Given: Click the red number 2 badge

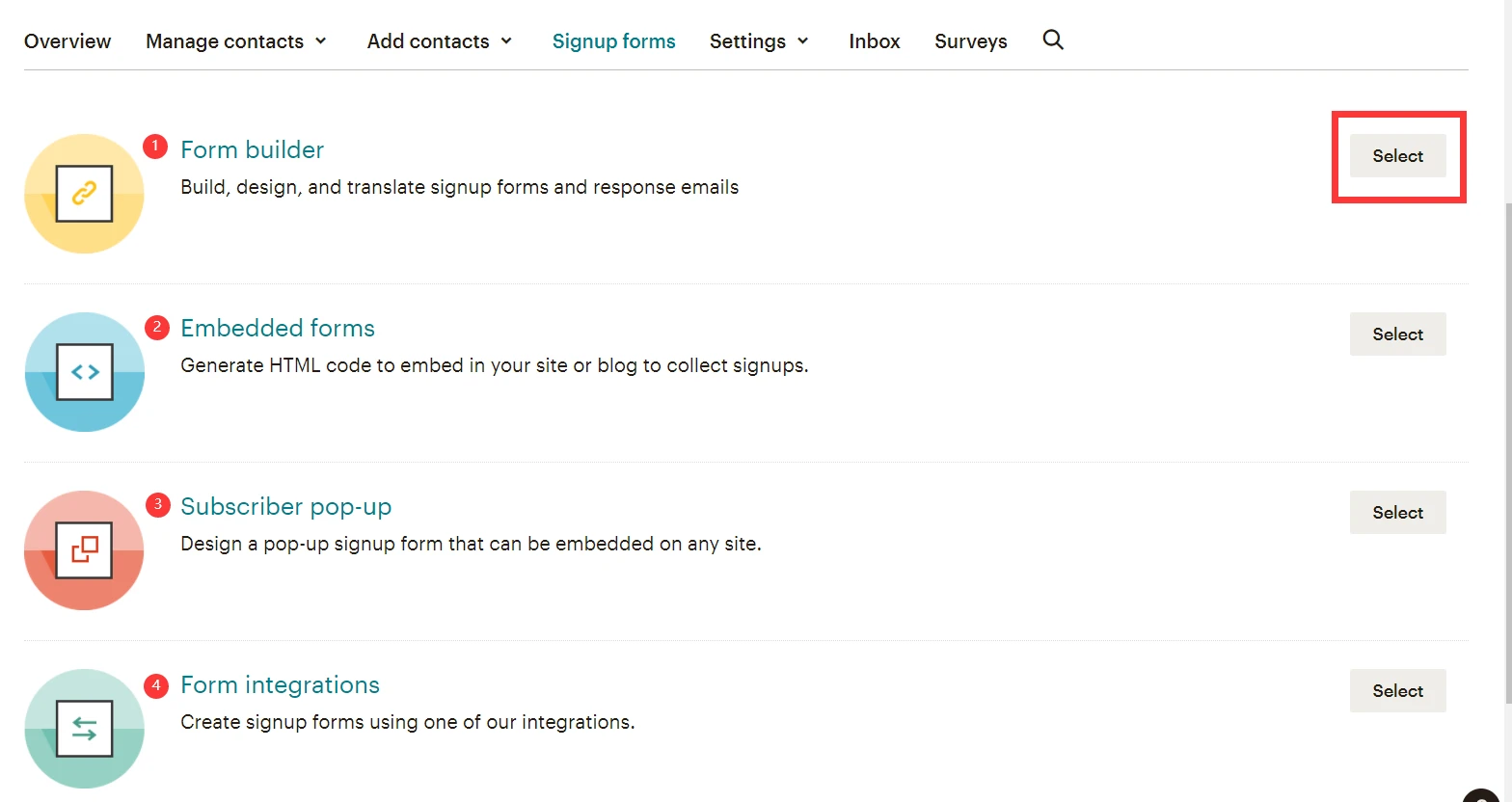Looking at the screenshot, I should (156, 328).
